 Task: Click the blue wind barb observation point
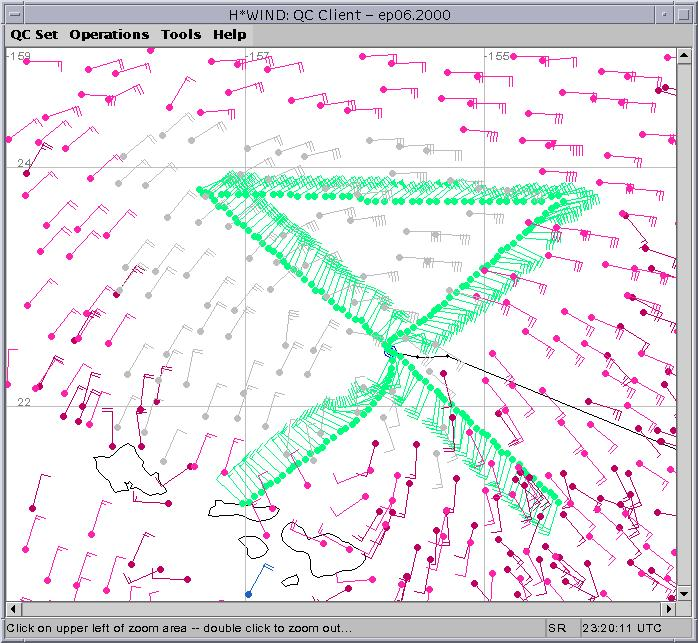(248, 594)
